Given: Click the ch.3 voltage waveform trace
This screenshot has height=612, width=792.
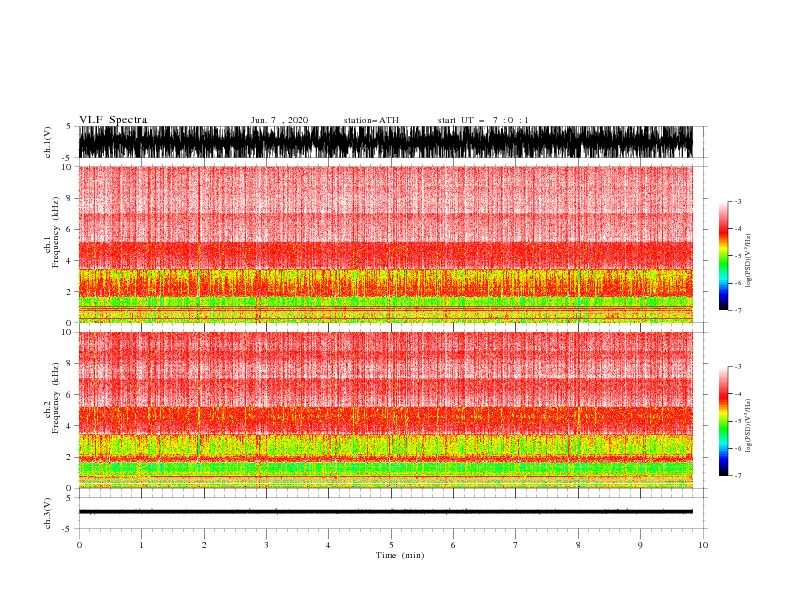Looking at the screenshot, I should click(x=385, y=512).
